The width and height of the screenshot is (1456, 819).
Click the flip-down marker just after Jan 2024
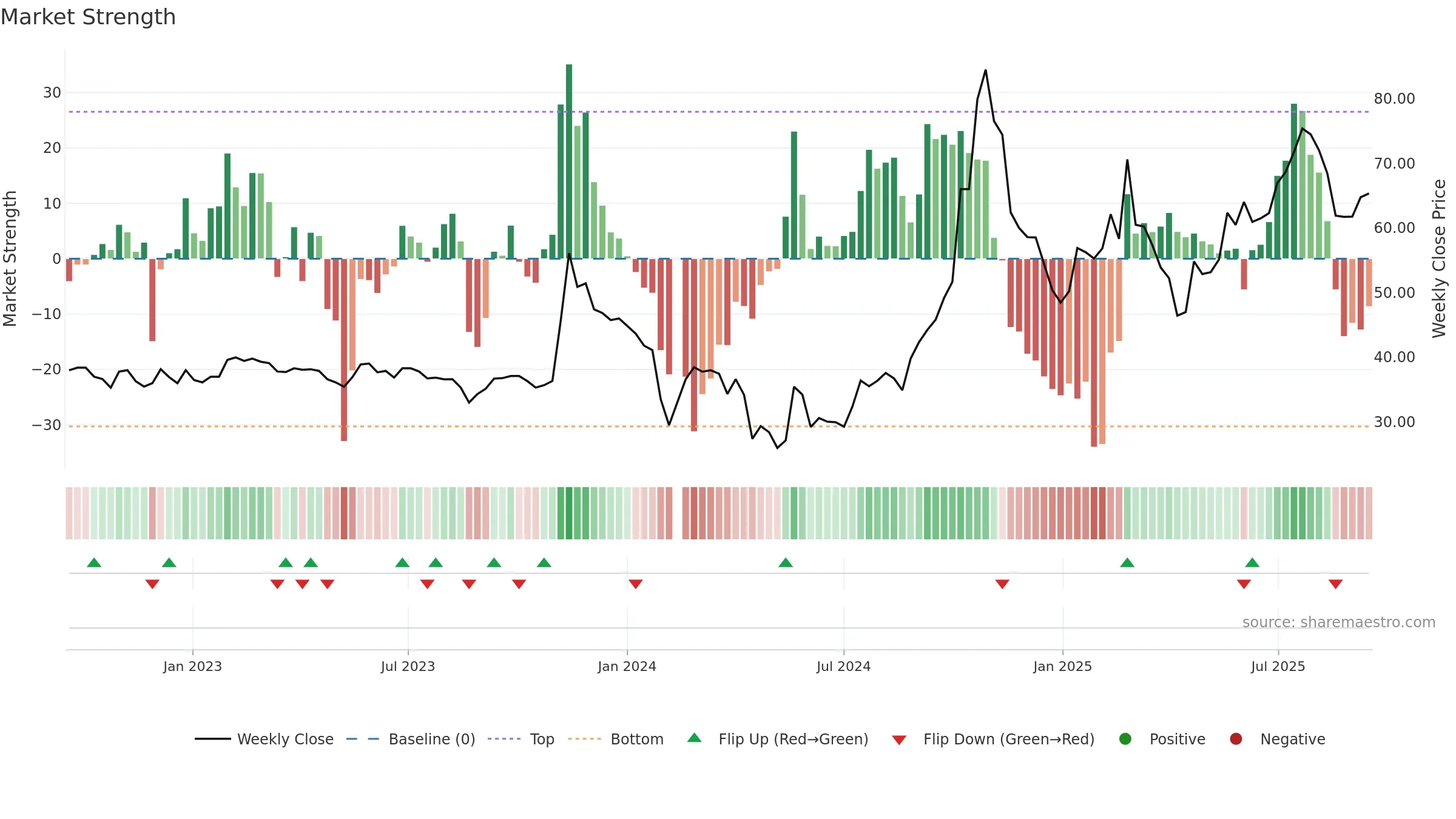tap(635, 584)
